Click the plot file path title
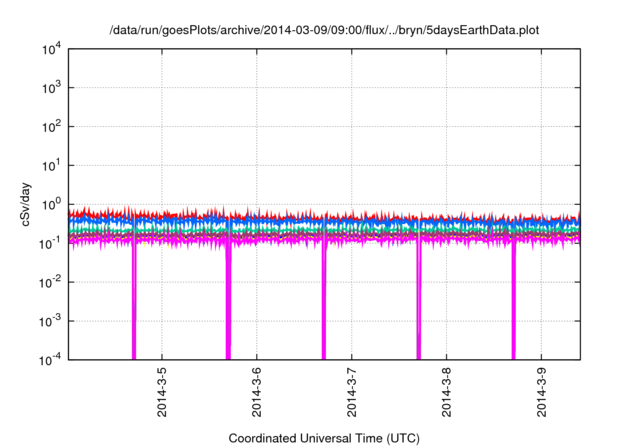The height and width of the screenshot is (448, 640). [324, 30]
